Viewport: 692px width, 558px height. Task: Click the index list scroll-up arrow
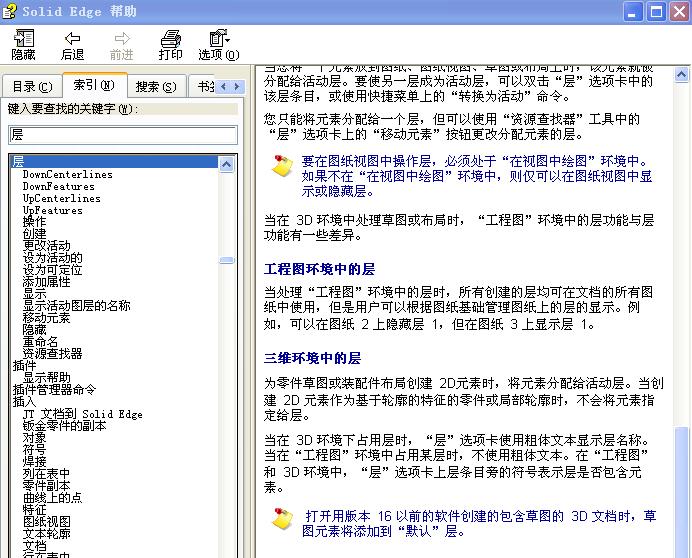click(x=226, y=164)
